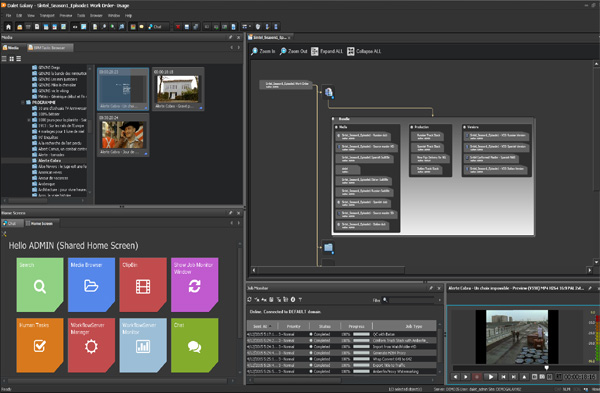600x393 pixels.
Task: Pin the Job Monitor panel
Action: (x=431, y=288)
